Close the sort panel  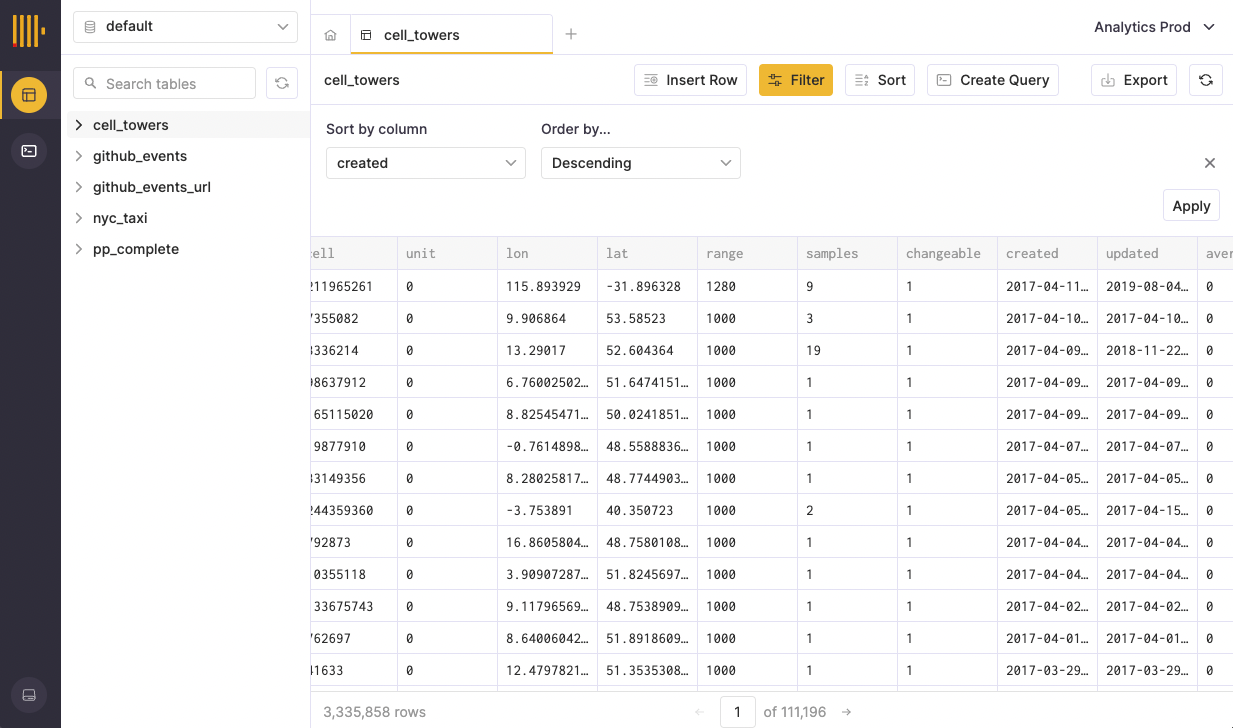[1209, 163]
